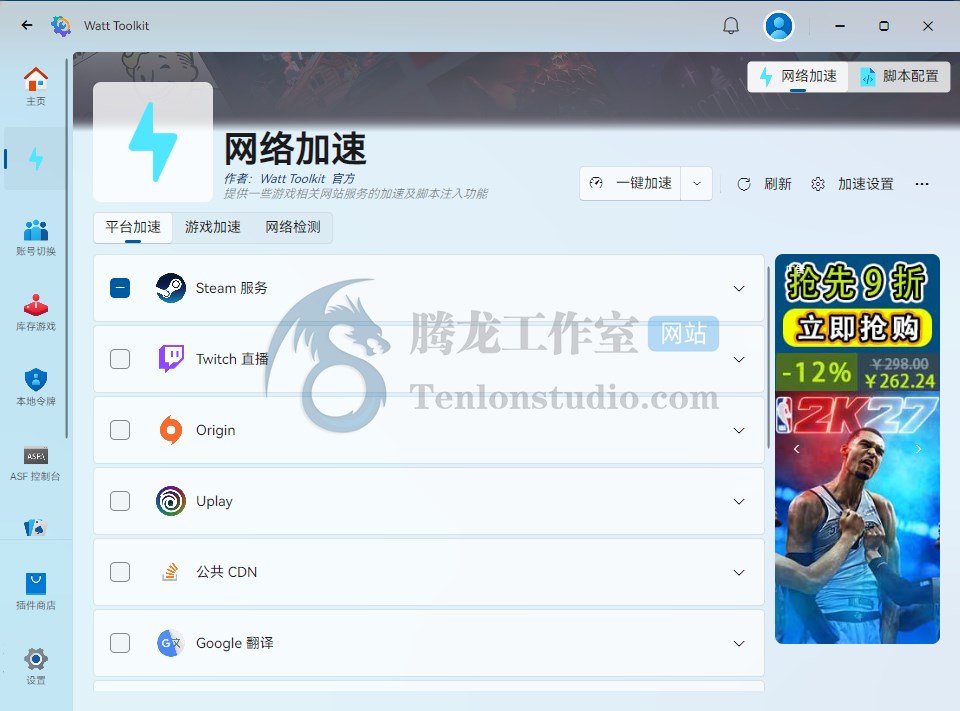The width and height of the screenshot is (960, 711).
Task: Expand the Origin row
Action: click(739, 431)
